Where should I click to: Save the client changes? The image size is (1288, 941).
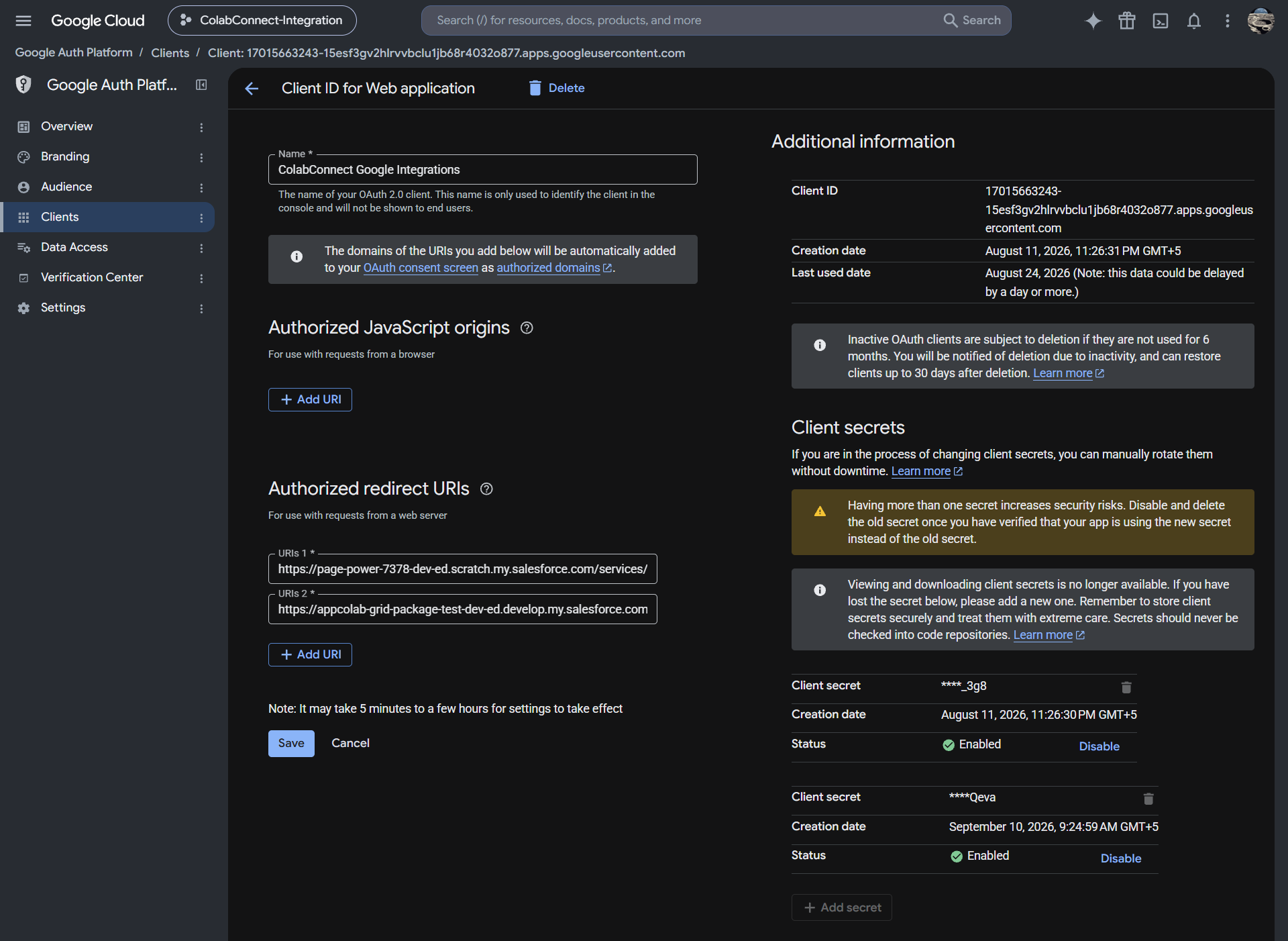pos(291,744)
